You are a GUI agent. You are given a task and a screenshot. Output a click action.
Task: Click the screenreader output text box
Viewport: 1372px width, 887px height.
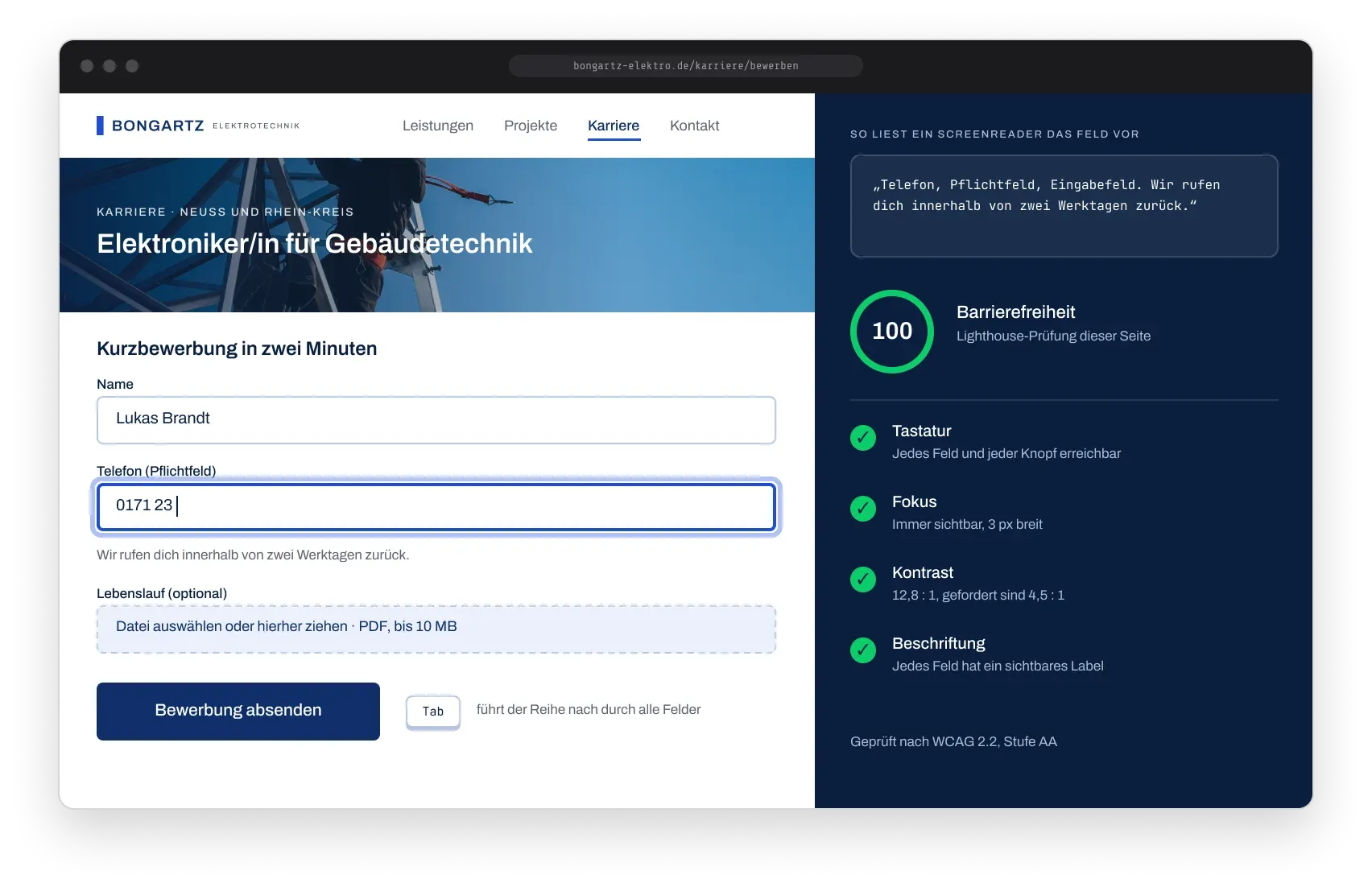[x=1064, y=206]
